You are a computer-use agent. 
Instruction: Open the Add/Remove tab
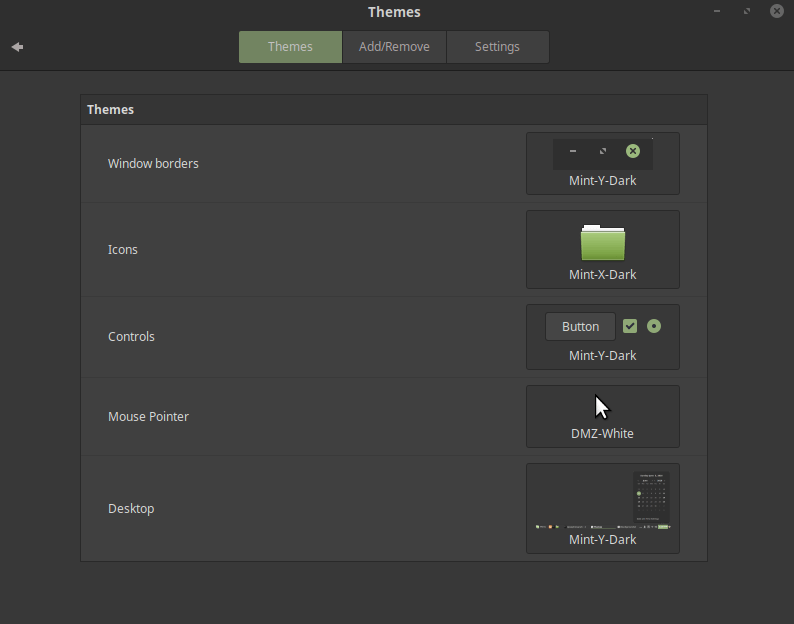[x=394, y=47]
